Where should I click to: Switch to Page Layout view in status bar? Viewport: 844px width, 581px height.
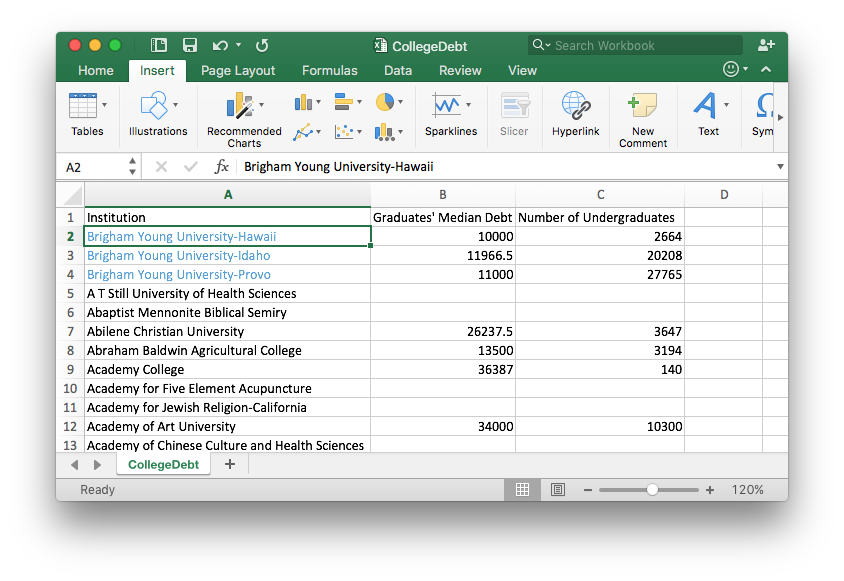558,489
